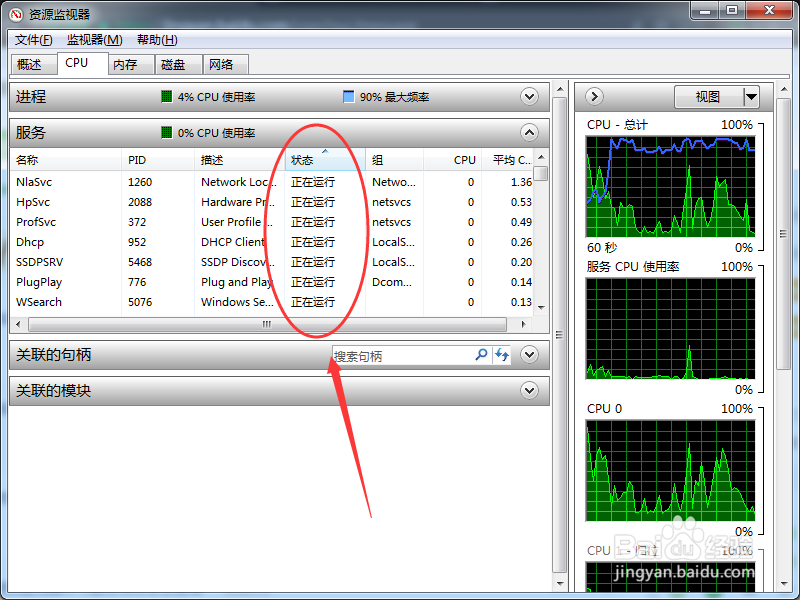Sort services by CPU column header
This screenshot has height=600, width=800.
coord(453,160)
